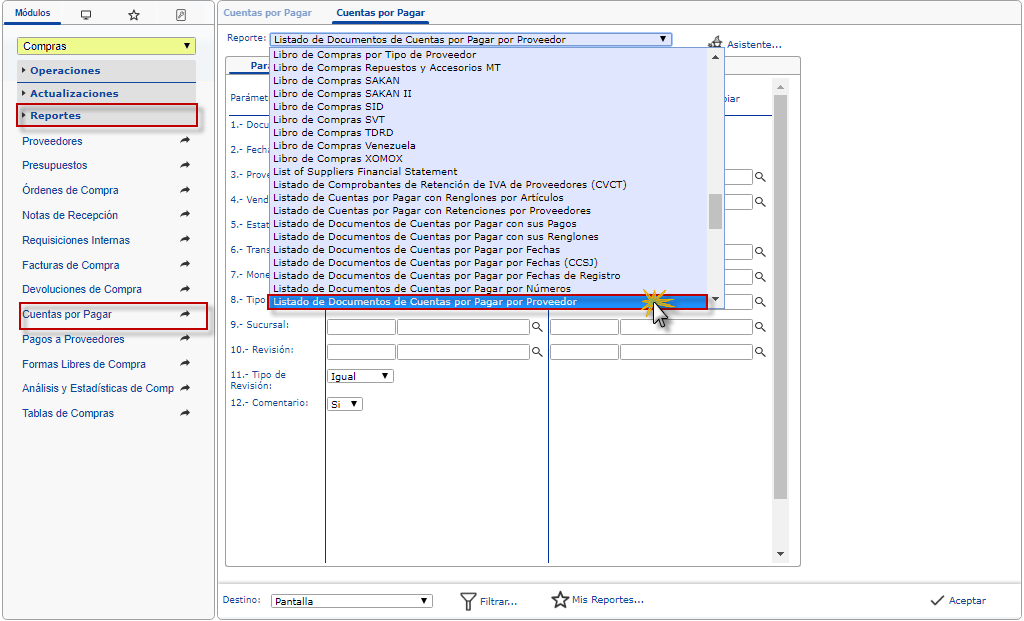
Task: Click the Mis Reportes star icon
Action: pyautogui.click(x=560, y=600)
